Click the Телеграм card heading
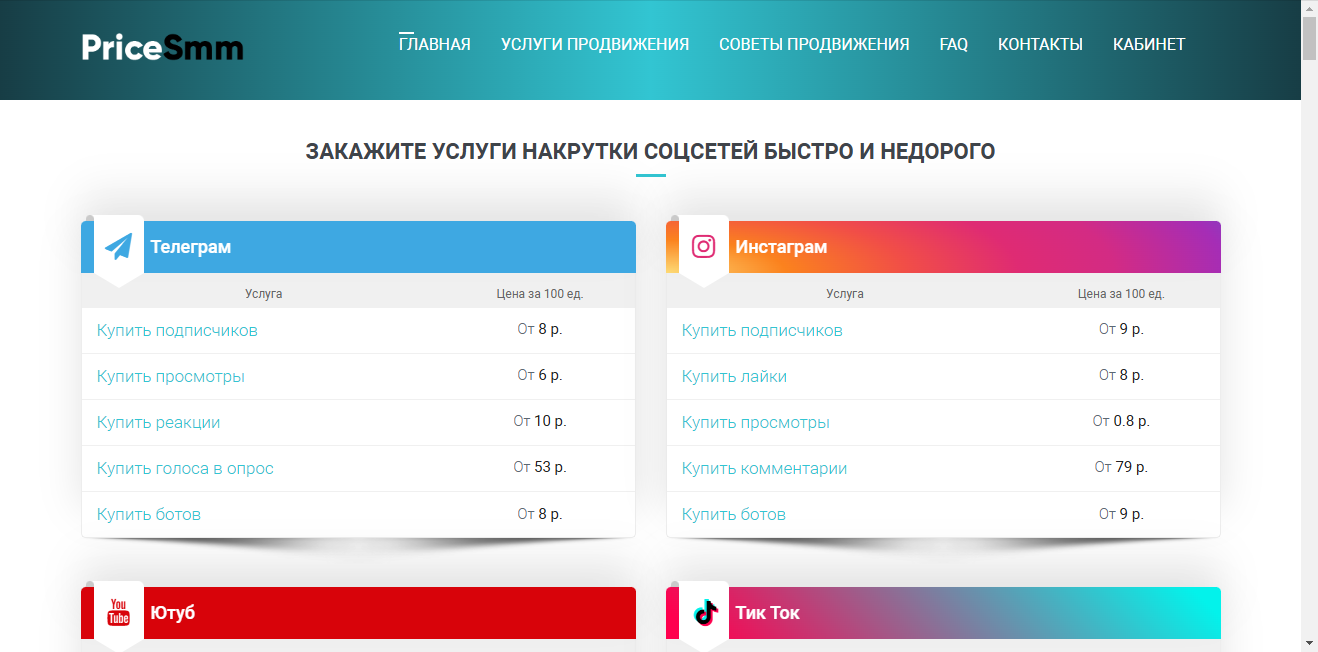Screen dimensions: 1318x652 click(x=191, y=247)
